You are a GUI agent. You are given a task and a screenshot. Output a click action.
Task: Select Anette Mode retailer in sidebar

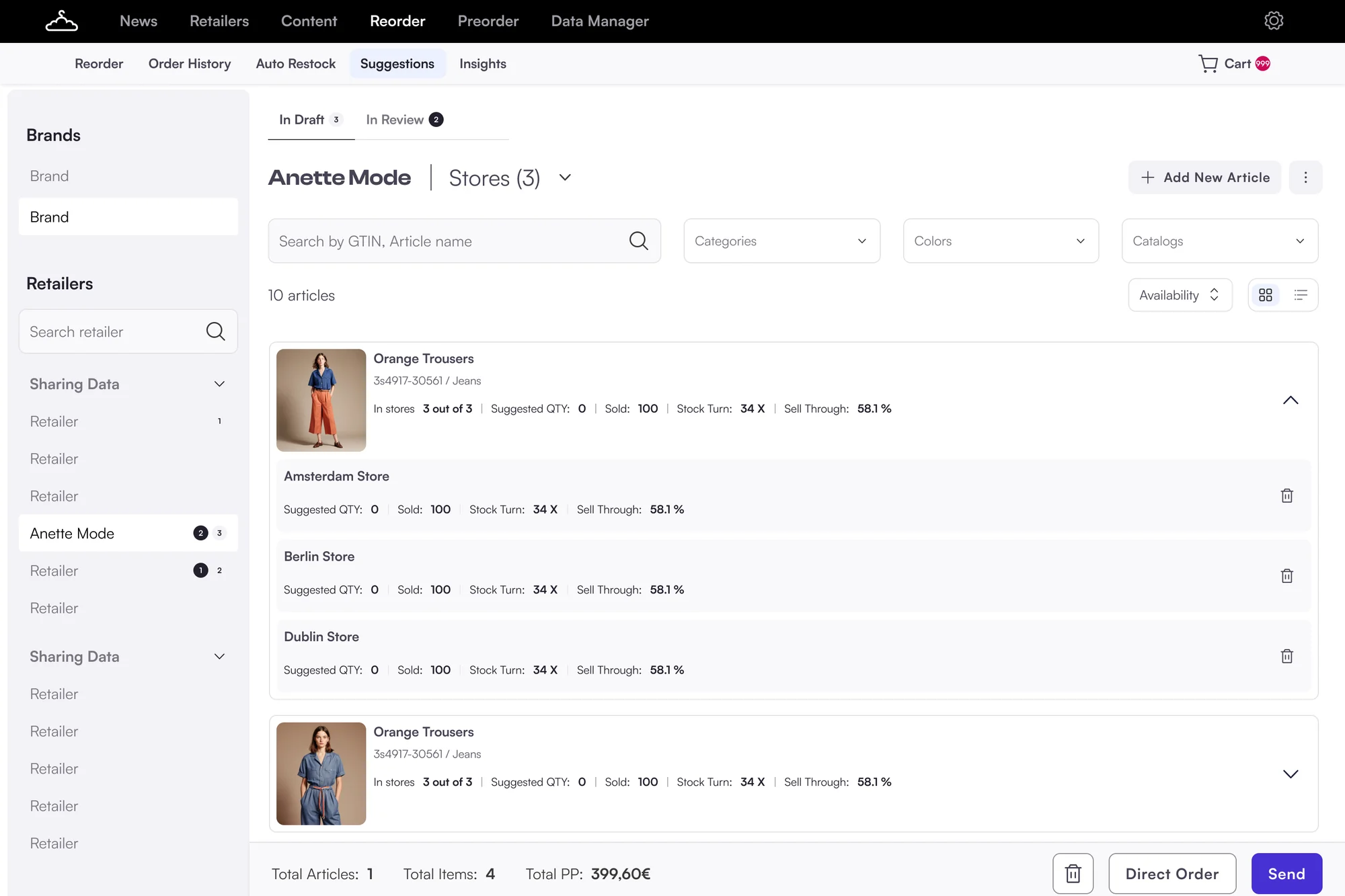(x=128, y=533)
